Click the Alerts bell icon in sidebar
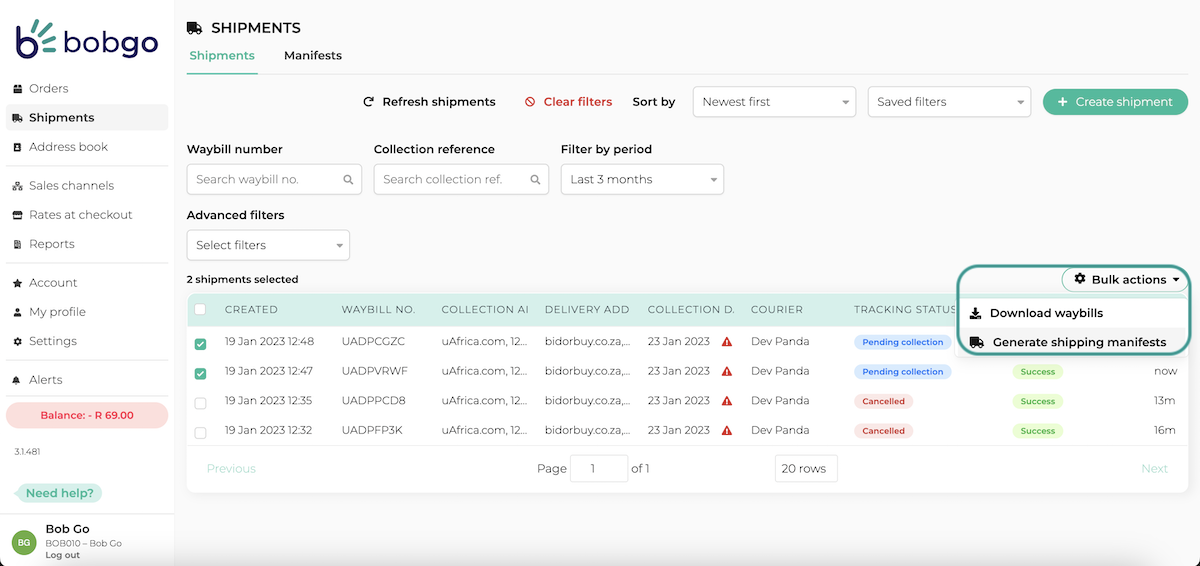 pyautogui.click(x=18, y=380)
